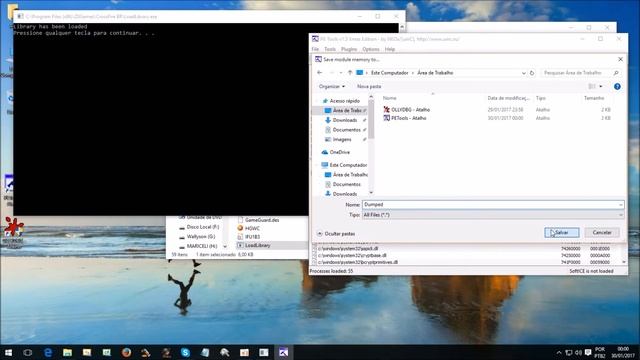Select GameGuard.des file in Explorer window
The height and width of the screenshot is (360, 640).
(262, 220)
